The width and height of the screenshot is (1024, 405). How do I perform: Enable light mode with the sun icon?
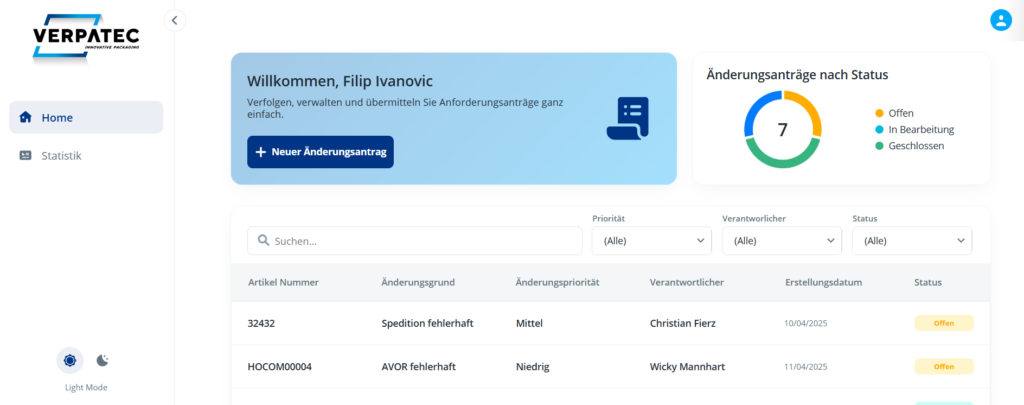click(x=70, y=360)
